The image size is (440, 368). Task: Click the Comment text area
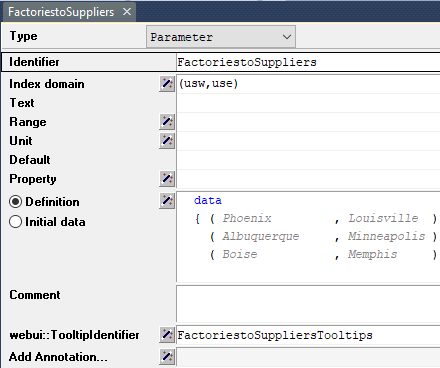[308, 304]
